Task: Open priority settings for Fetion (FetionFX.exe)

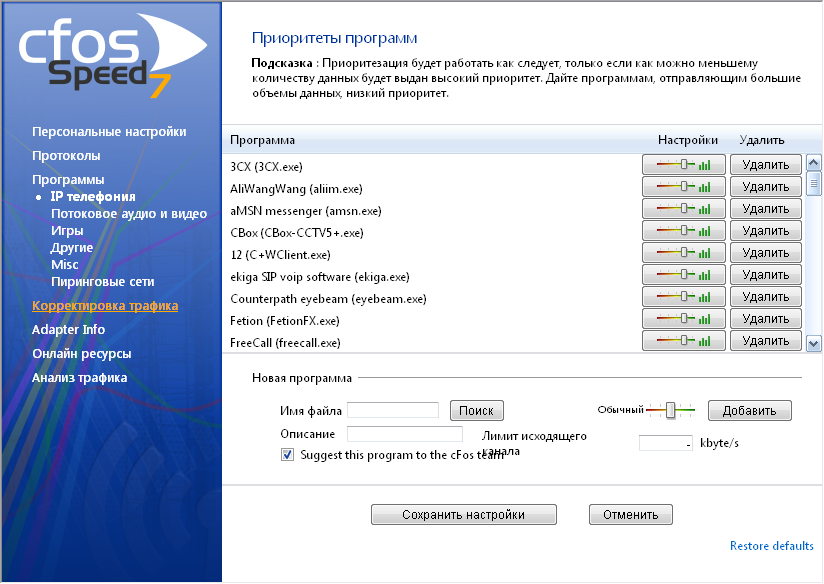Action: (684, 319)
